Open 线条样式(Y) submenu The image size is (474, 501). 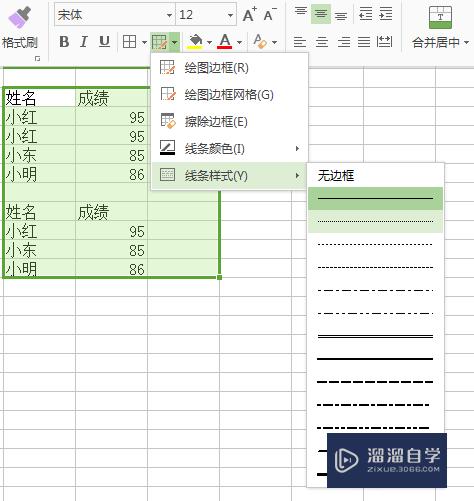(229, 175)
